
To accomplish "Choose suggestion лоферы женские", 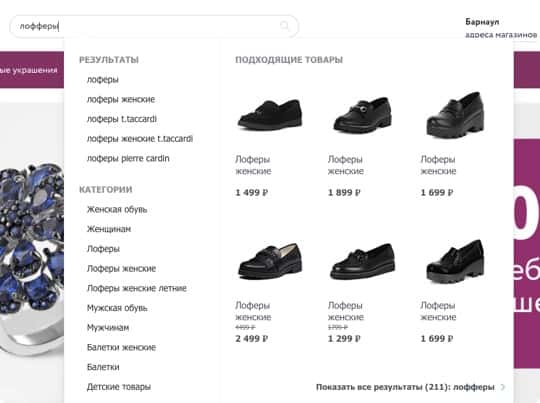I will click(x=121, y=100).
